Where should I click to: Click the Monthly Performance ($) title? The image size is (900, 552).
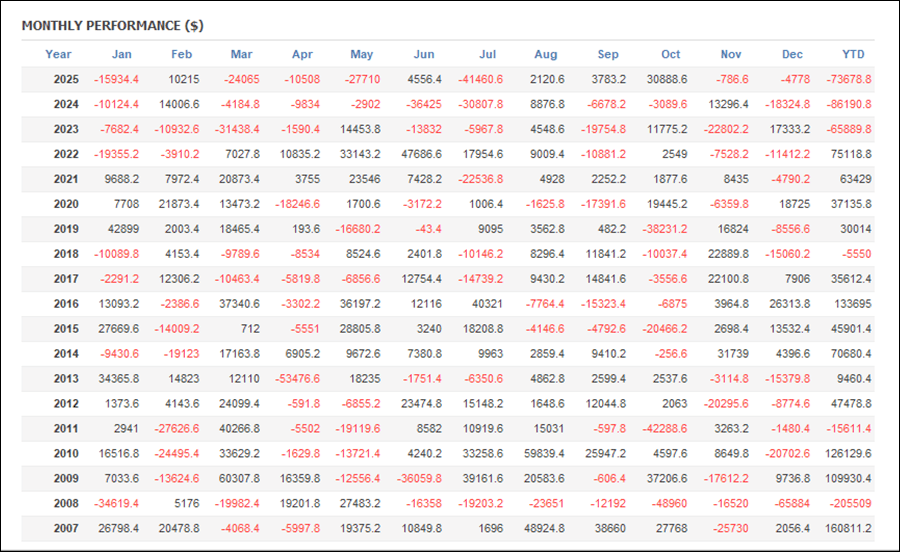click(x=112, y=25)
